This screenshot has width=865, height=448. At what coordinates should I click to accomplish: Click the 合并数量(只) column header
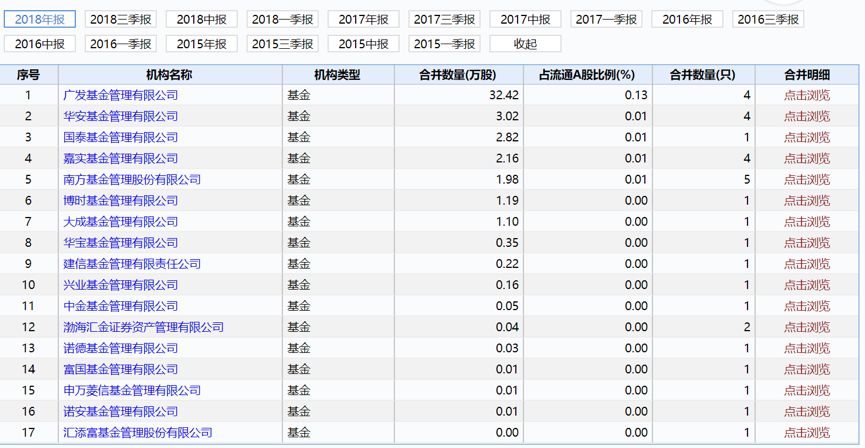(x=704, y=75)
